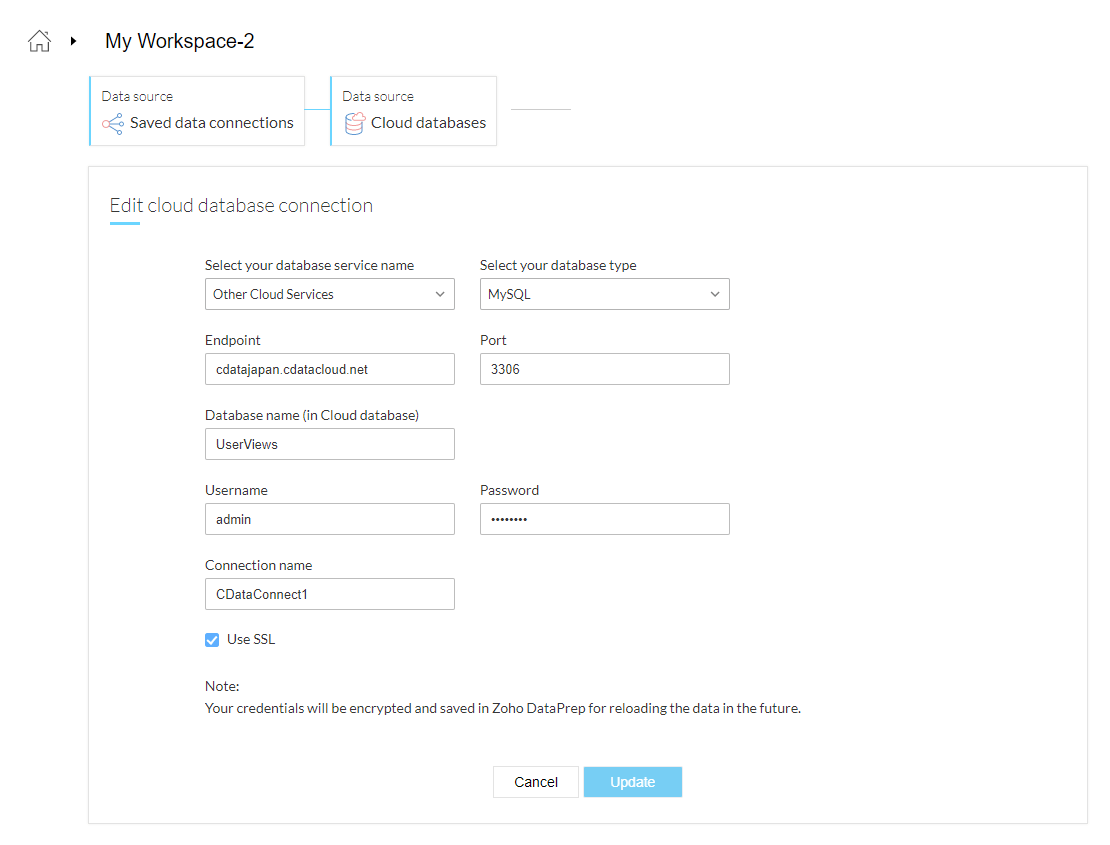Click the My Workspace-2 title
The height and width of the screenshot is (845, 1110).
[x=179, y=41]
